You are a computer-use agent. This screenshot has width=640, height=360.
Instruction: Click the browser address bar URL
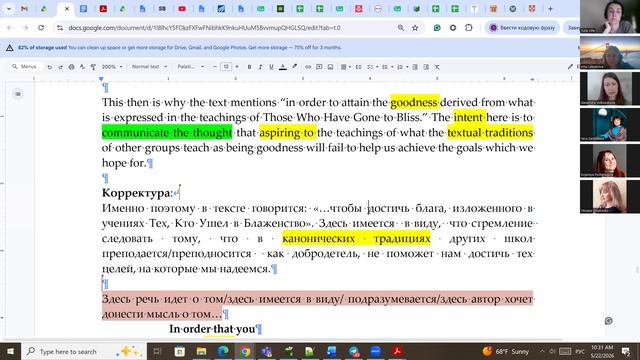[204, 28]
